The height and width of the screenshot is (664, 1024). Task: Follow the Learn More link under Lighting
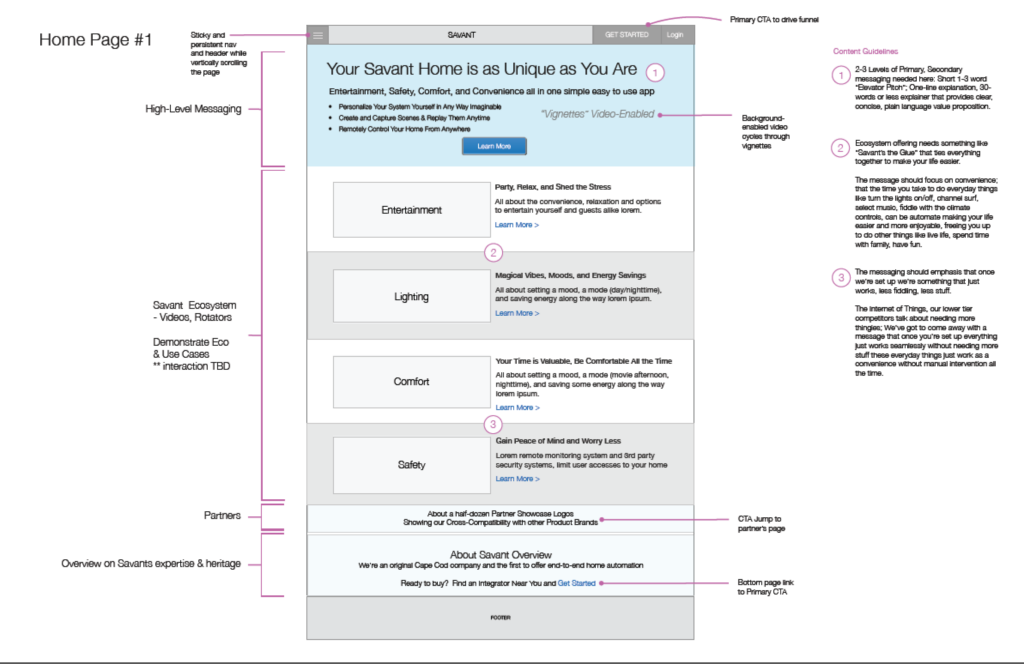tap(517, 313)
